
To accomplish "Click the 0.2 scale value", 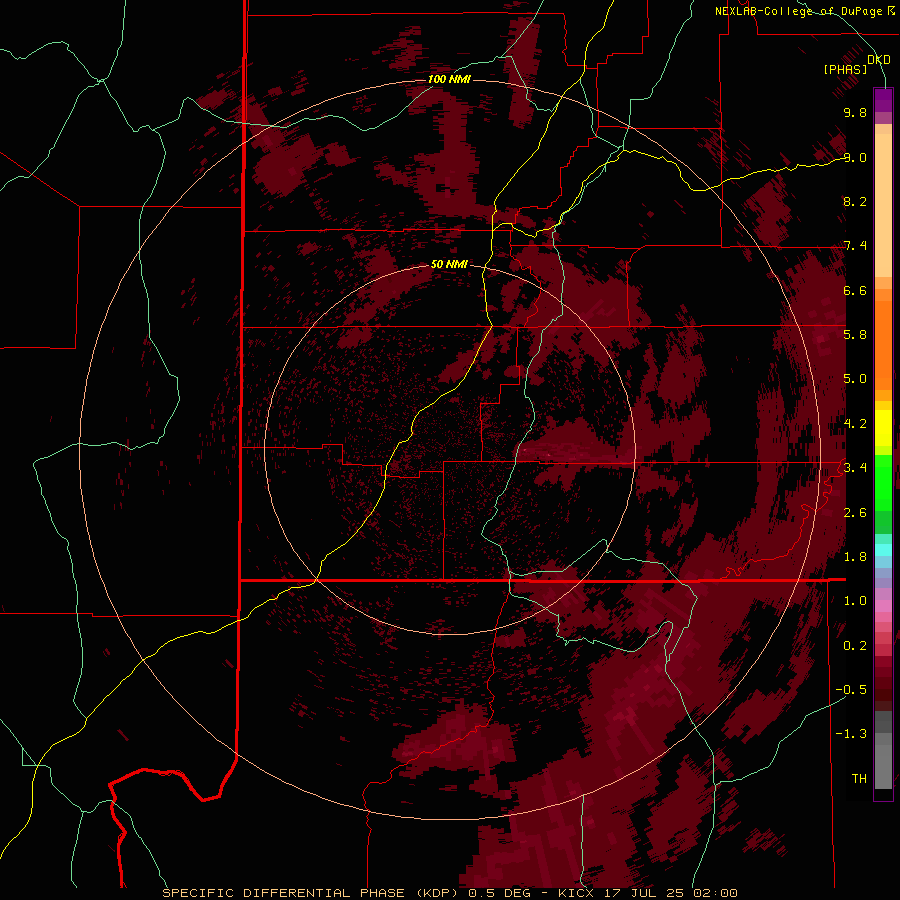I will [x=855, y=646].
